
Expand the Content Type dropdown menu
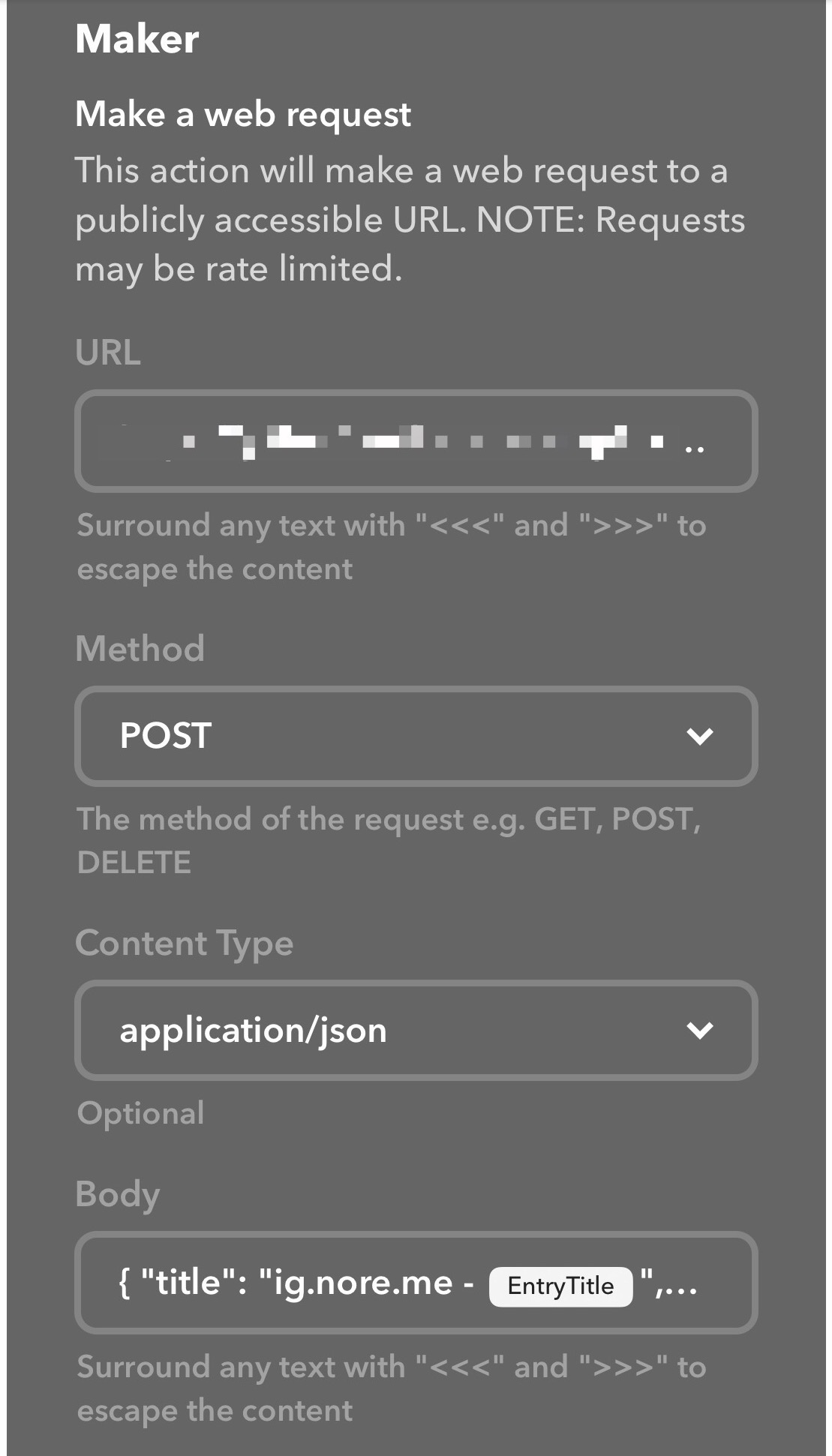416,1031
